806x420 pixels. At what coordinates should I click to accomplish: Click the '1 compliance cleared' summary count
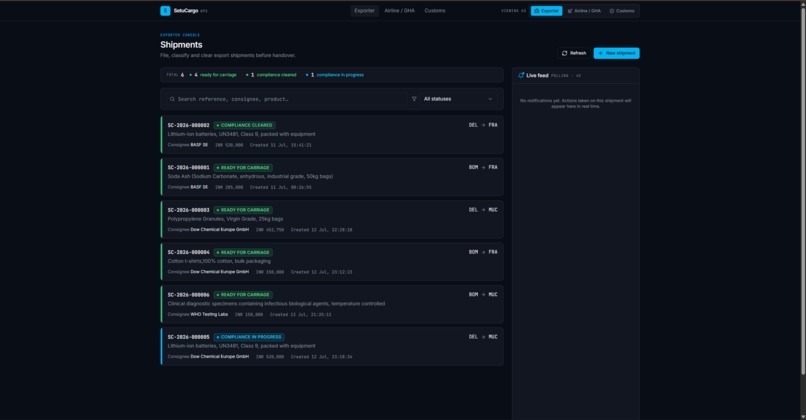coord(272,75)
